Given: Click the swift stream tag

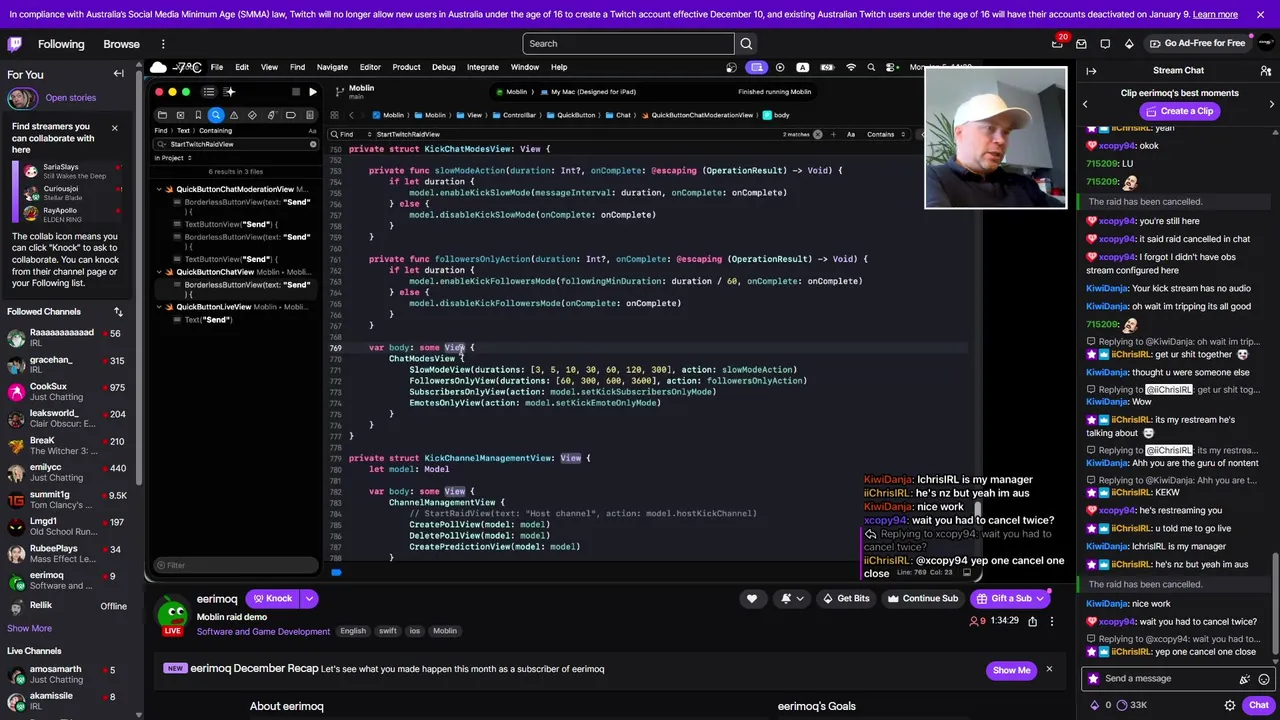Looking at the screenshot, I should click(387, 631).
